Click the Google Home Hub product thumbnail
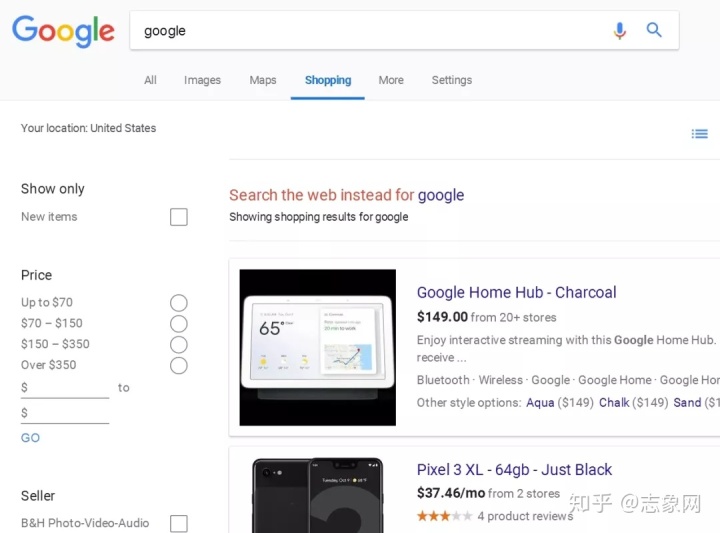 (x=317, y=347)
